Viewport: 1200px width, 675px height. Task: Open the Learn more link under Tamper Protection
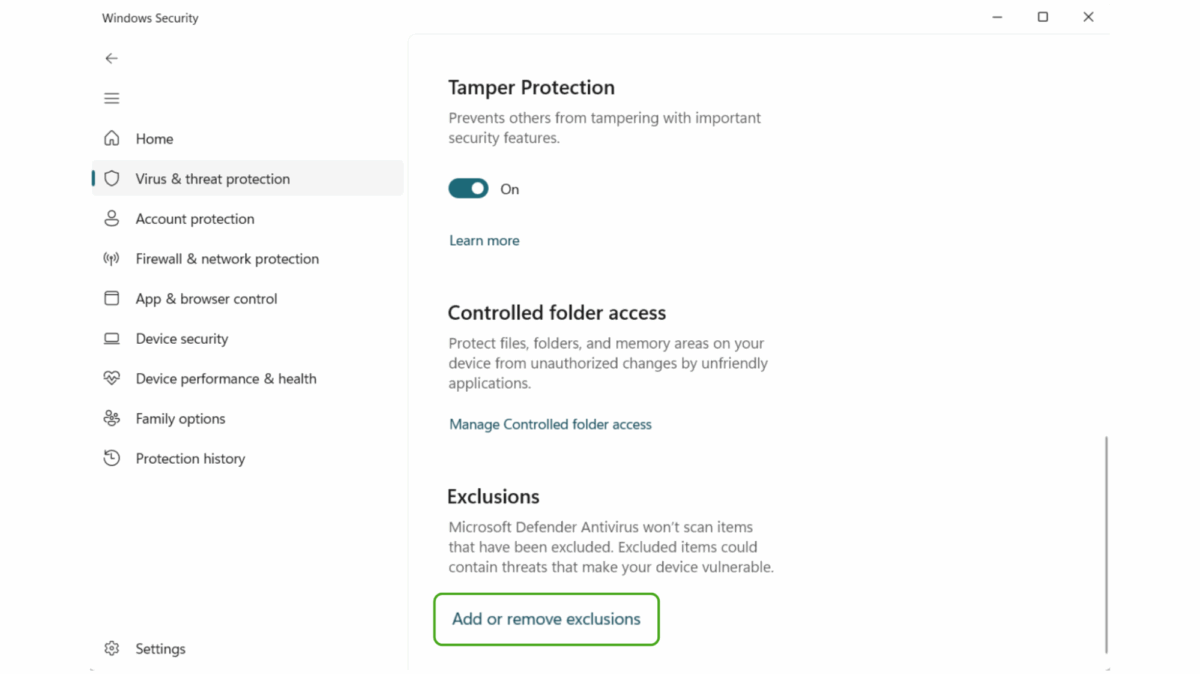click(x=484, y=240)
